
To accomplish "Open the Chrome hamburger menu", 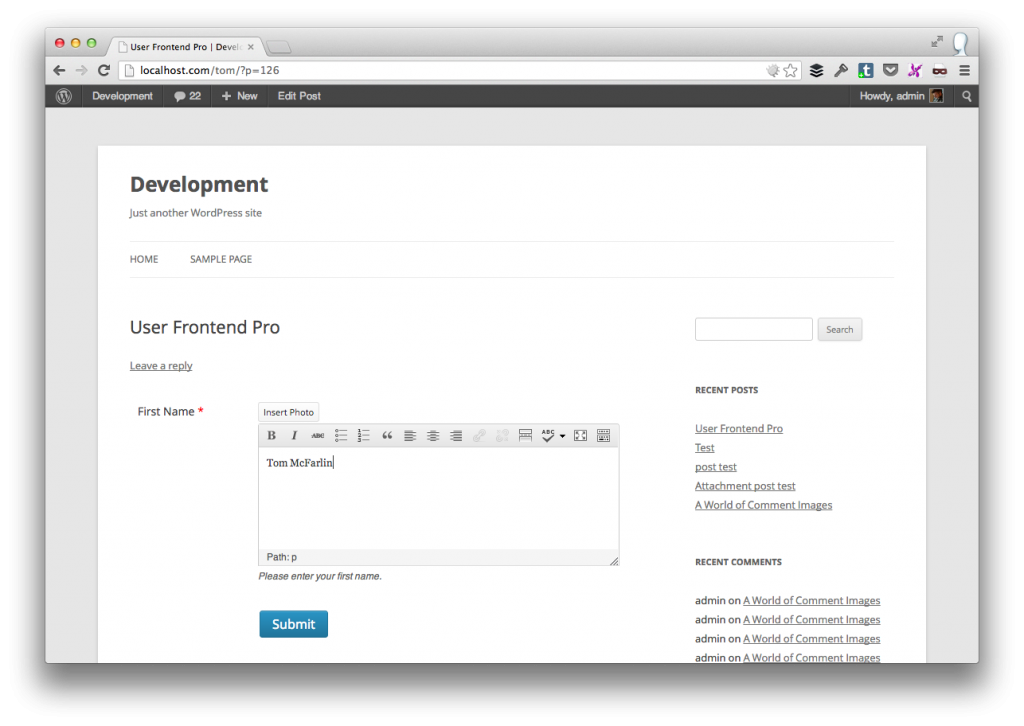I will pyautogui.click(x=965, y=71).
